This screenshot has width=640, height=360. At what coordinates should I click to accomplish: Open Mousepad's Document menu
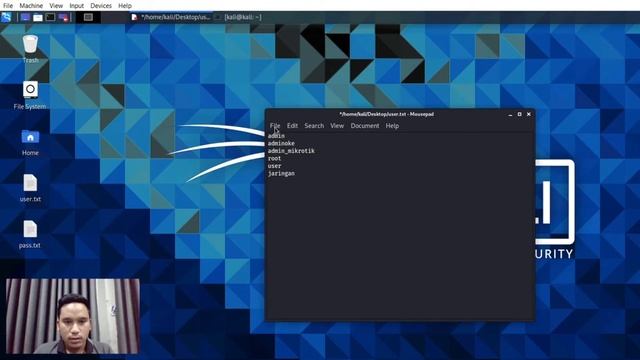click(364, 126)
